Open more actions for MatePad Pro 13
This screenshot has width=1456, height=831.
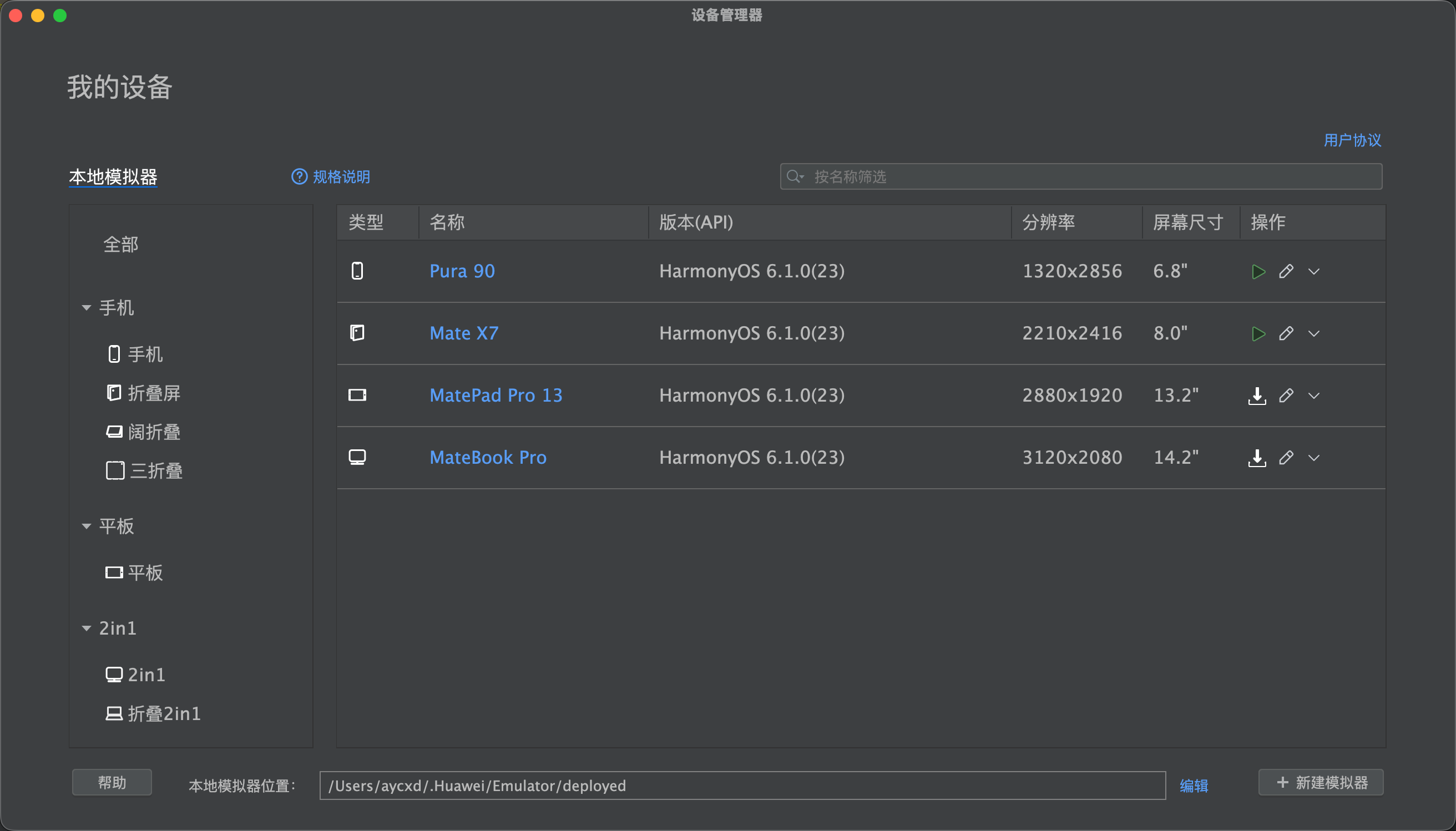click(1314, 396)
